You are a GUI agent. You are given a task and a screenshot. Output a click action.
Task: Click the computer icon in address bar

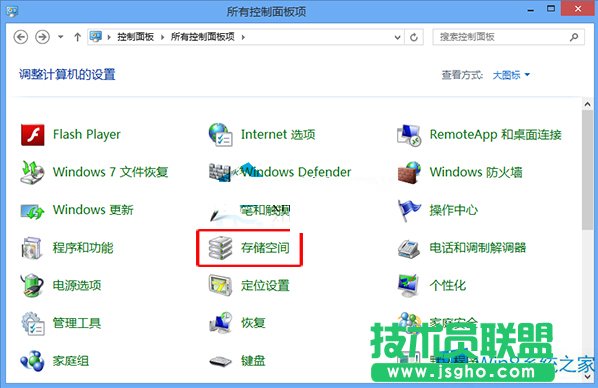[95, 36]
